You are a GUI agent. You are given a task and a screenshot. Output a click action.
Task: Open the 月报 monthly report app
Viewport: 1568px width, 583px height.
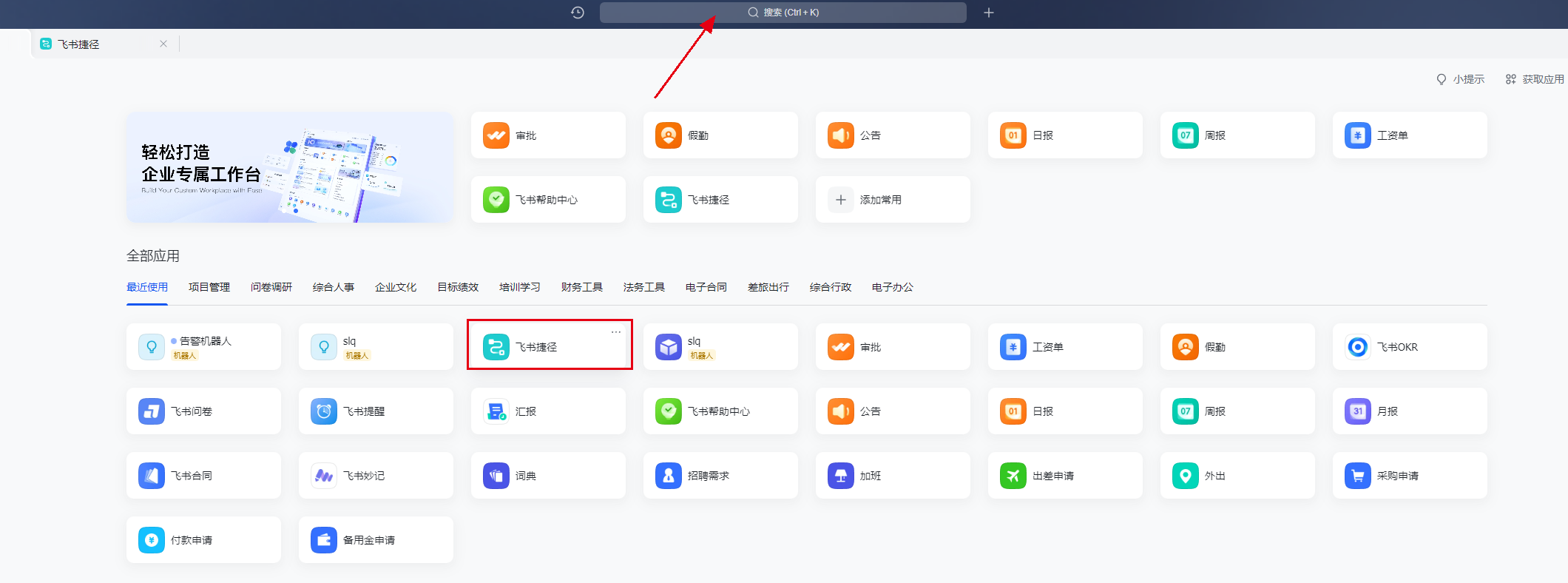(x=1410, y=411)
